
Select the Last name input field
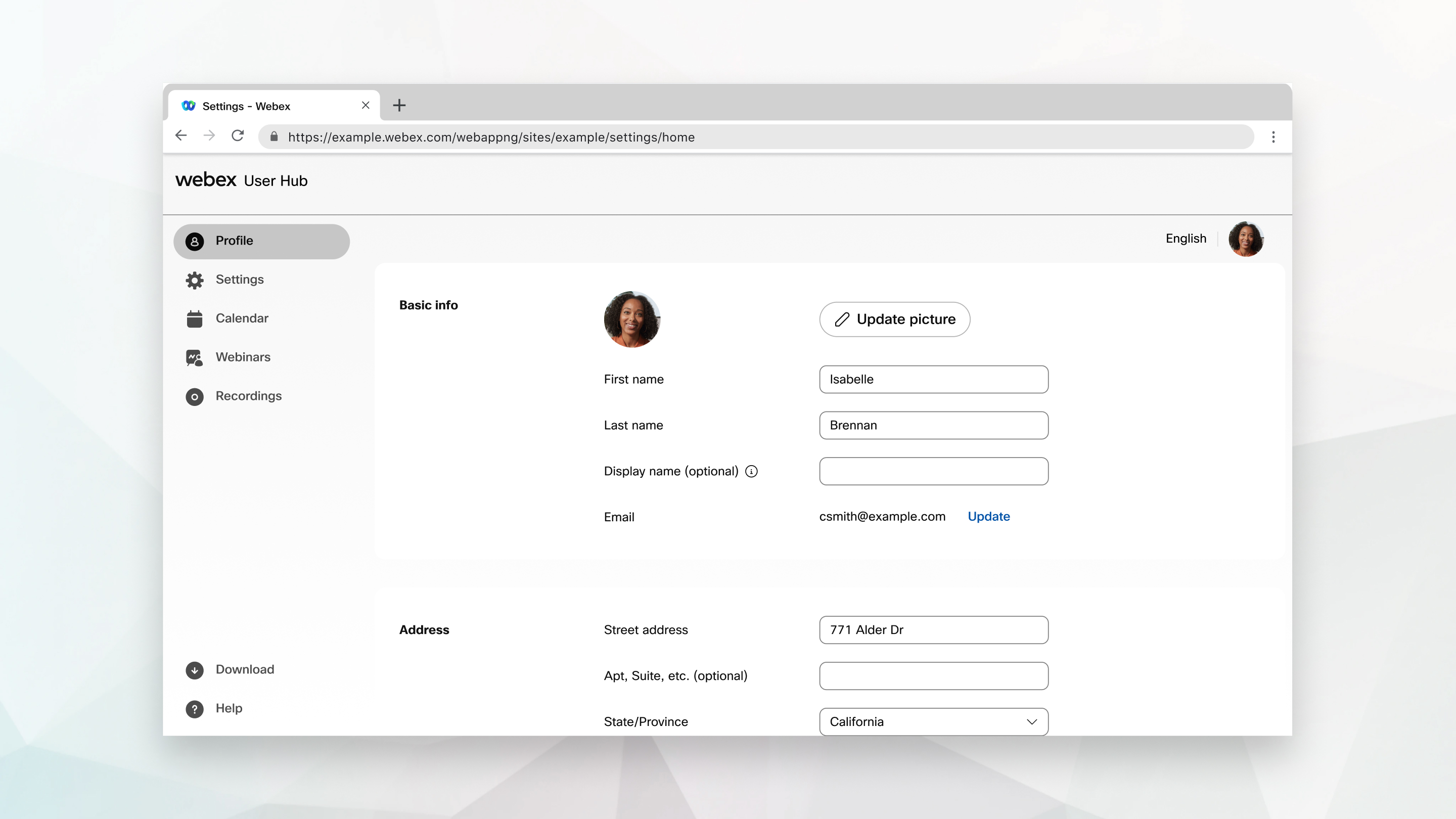point(934,425)
